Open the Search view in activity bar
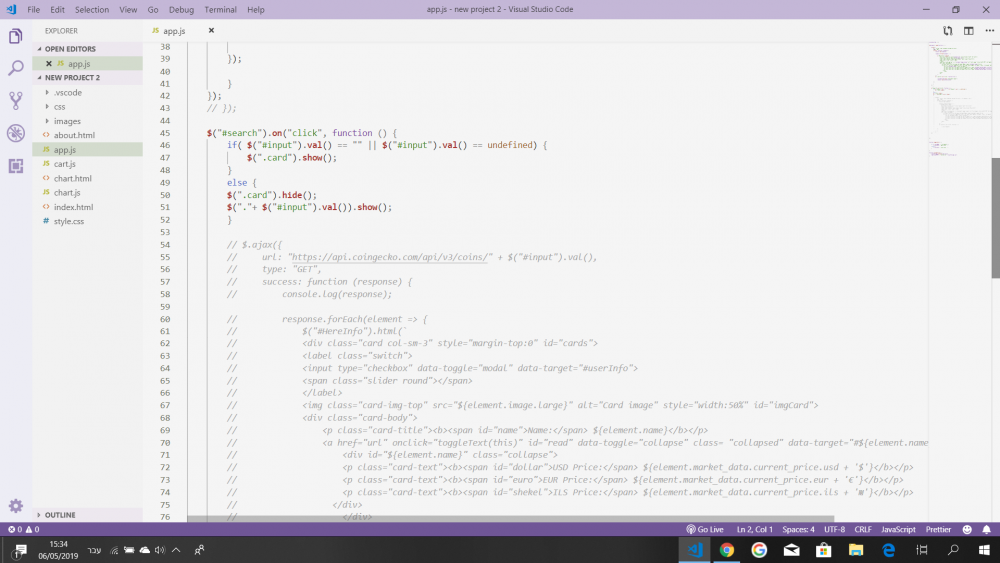 point(16,68)
